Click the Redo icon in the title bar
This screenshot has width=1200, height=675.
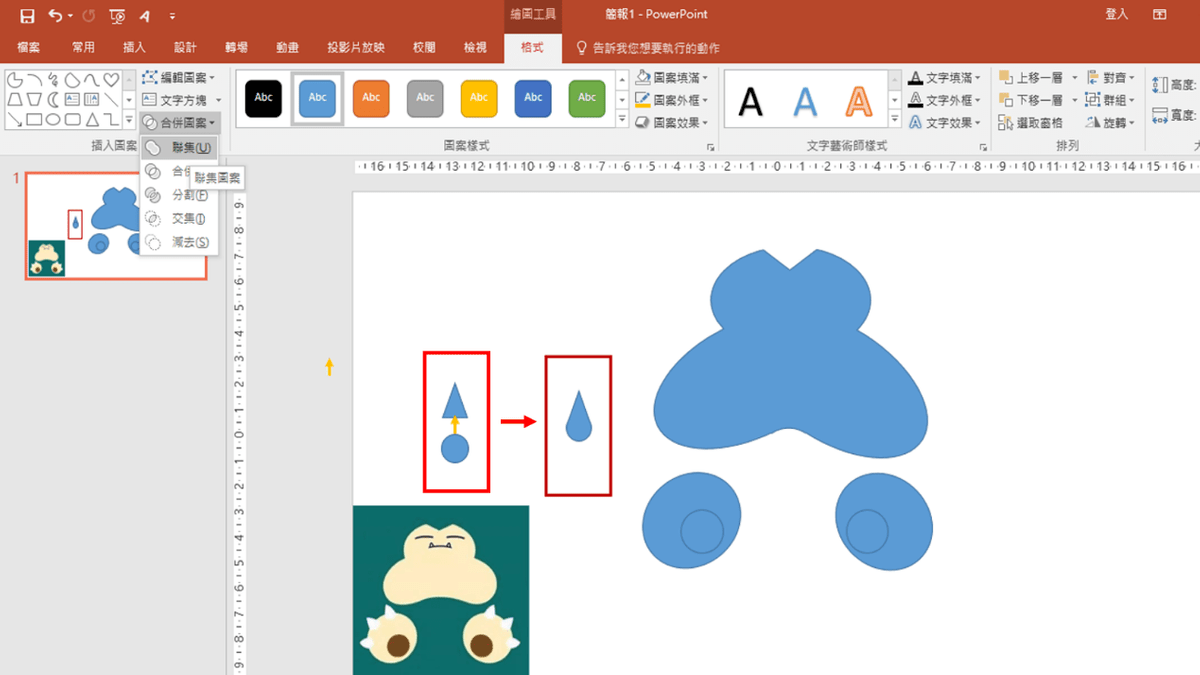[x=88, y=16]
